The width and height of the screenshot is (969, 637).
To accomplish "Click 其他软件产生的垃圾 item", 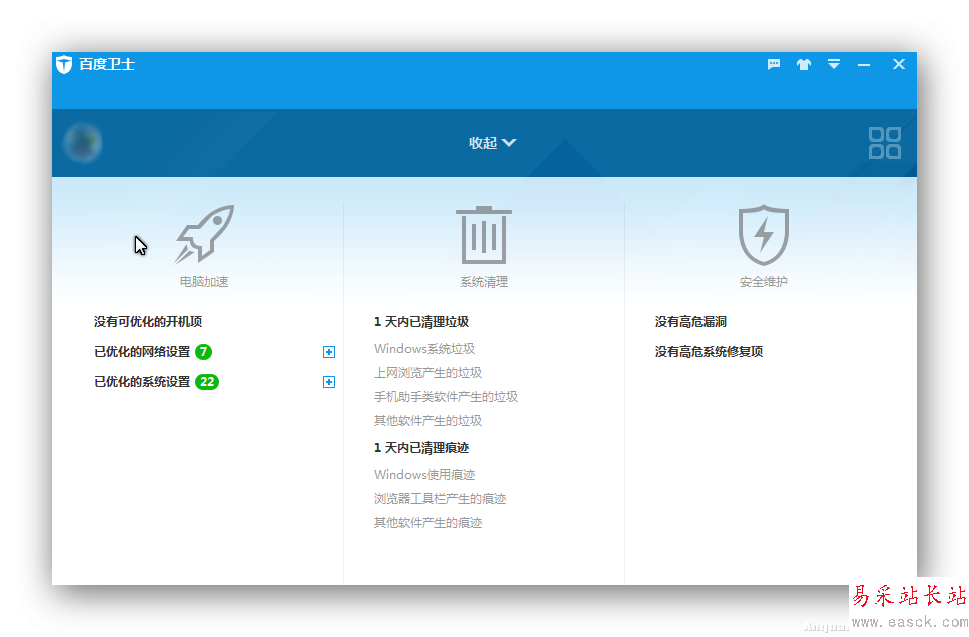I will point(428,421).
